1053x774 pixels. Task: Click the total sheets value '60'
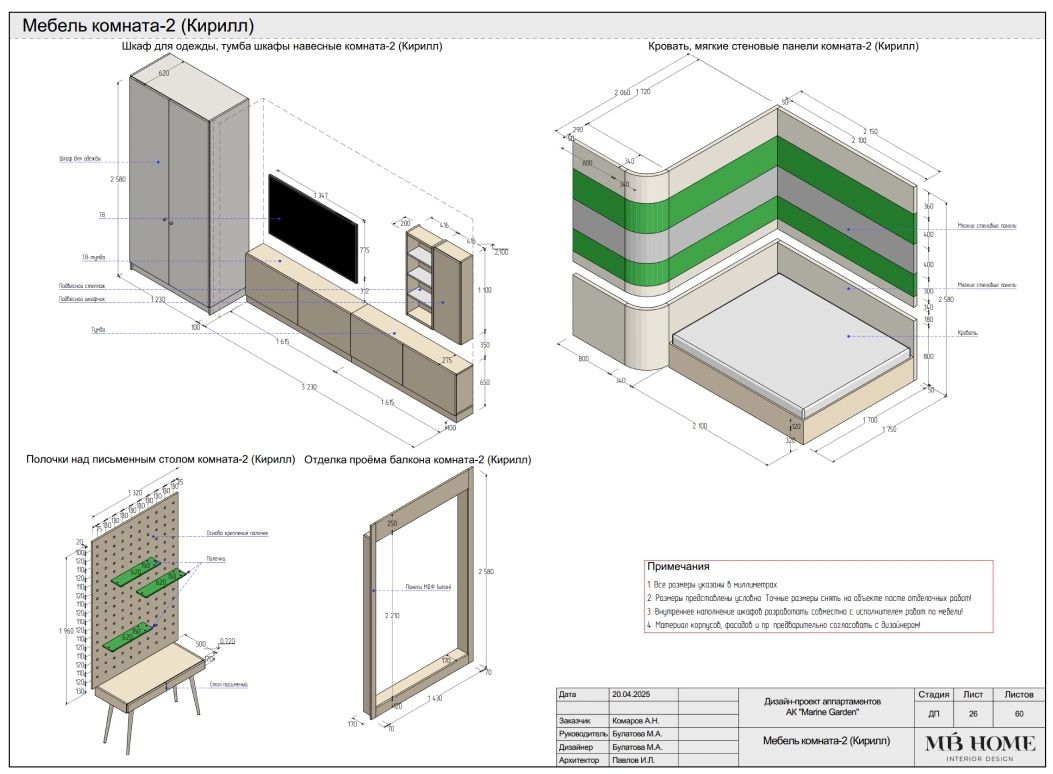coord(1019,714)
